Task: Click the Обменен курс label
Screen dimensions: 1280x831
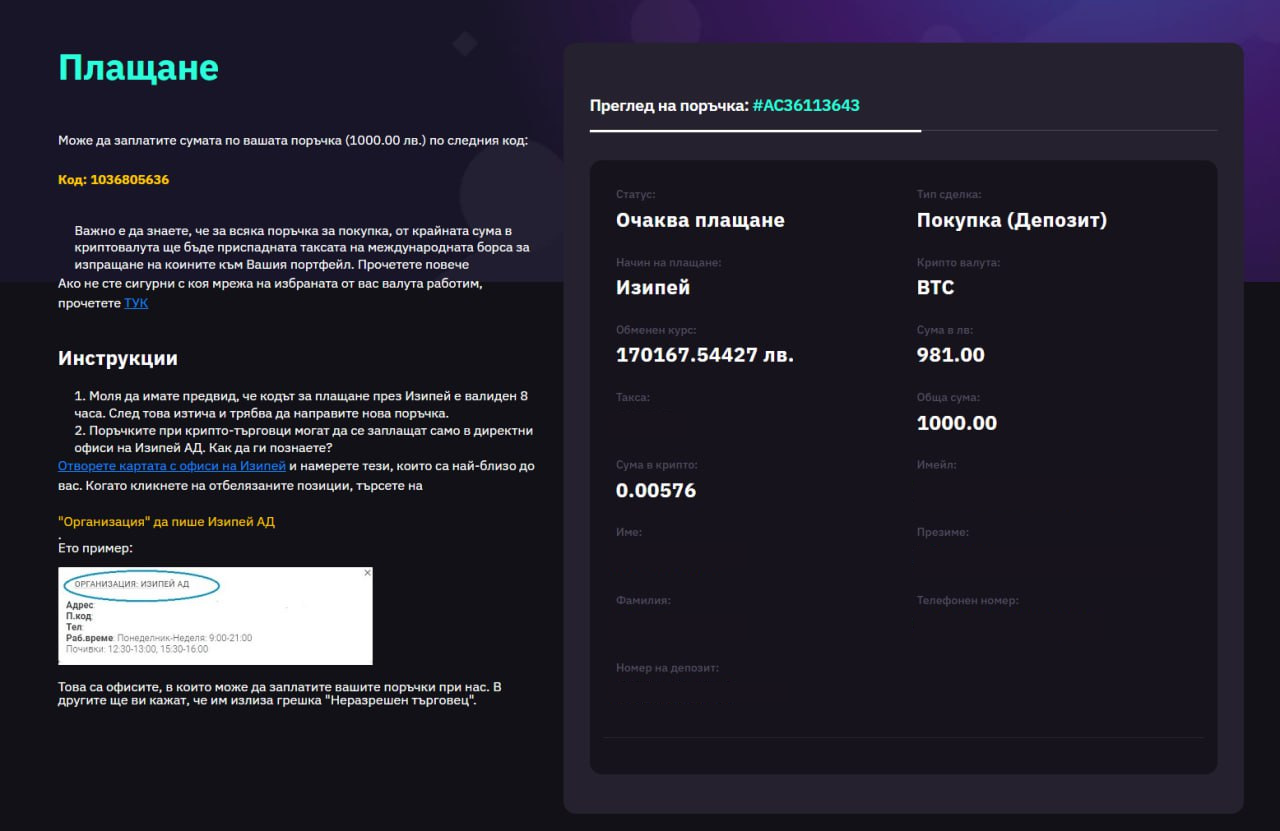Action: click(x=656, y=330)
